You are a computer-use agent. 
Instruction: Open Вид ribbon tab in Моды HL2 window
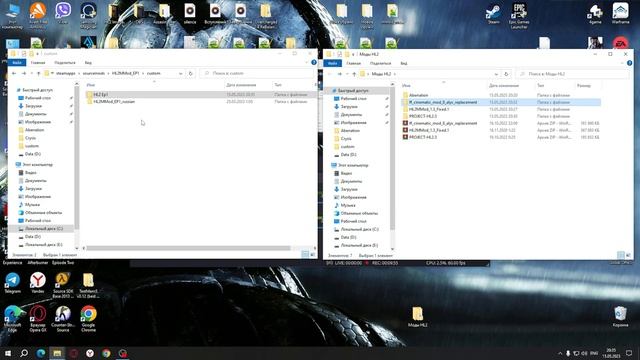click(x=404, y=63)
